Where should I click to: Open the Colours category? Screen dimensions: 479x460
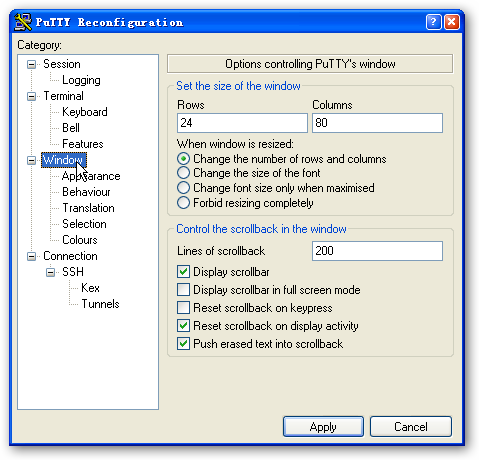click(x=80, y=240)
